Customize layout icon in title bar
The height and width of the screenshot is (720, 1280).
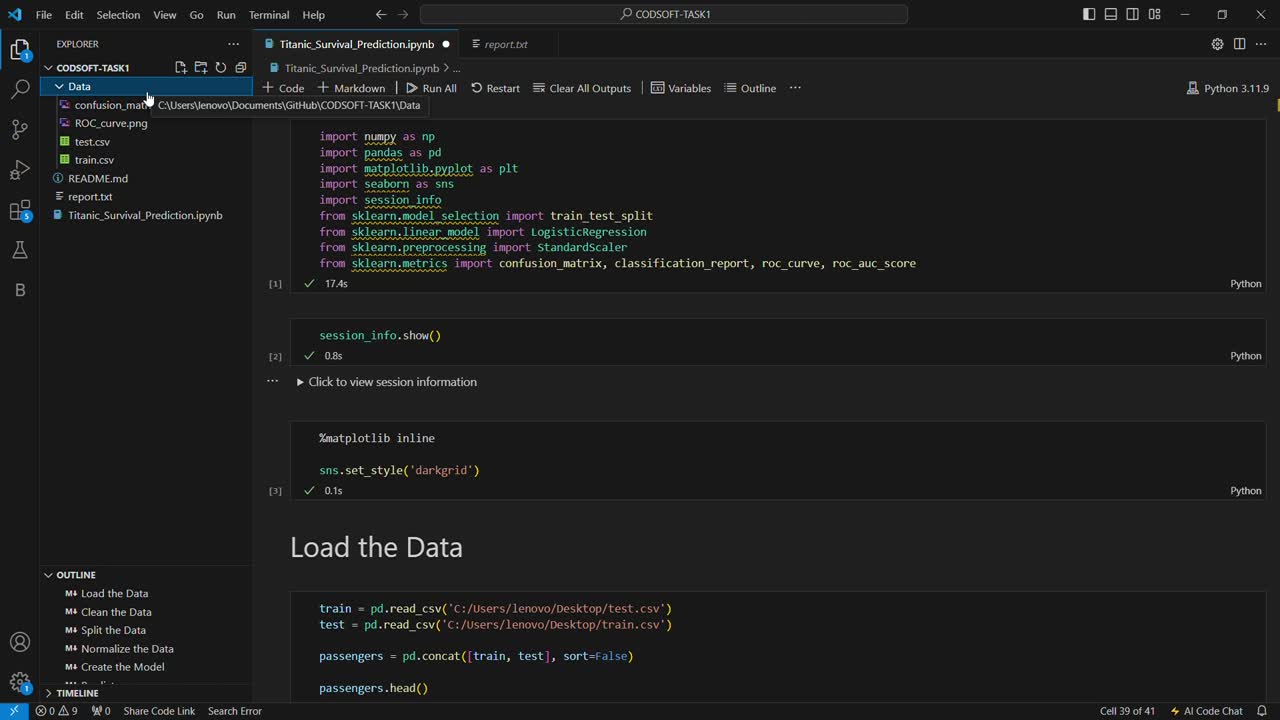click(x=1155, y=15)
